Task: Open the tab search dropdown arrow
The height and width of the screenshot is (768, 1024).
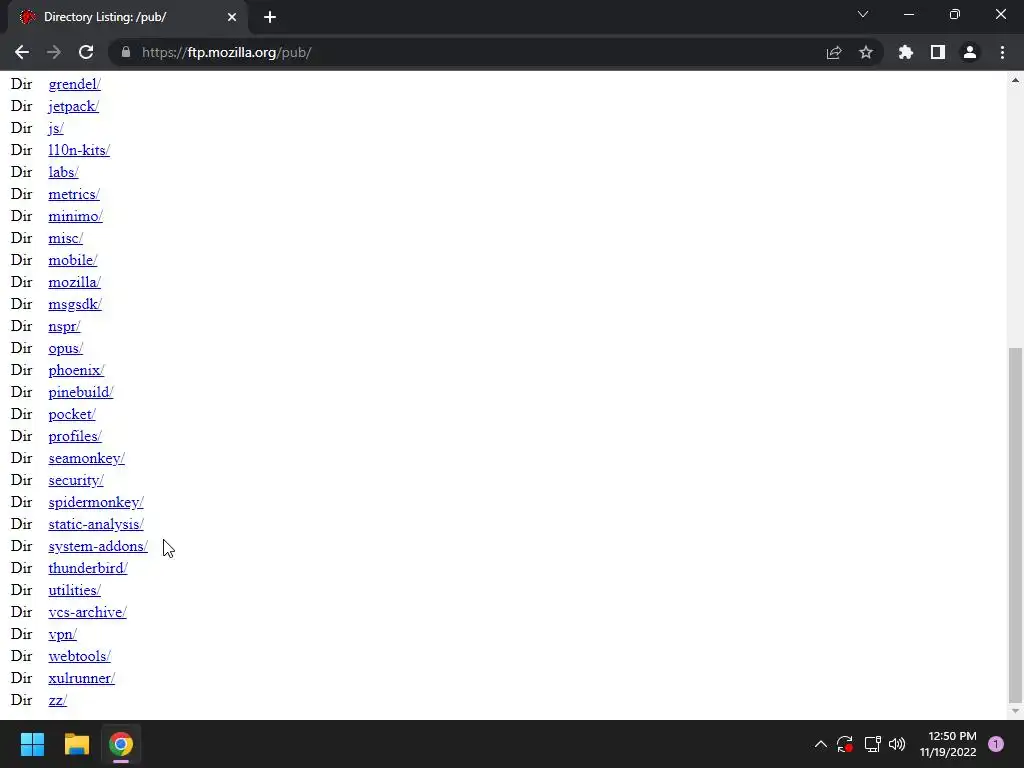Action: coord(863,14)
